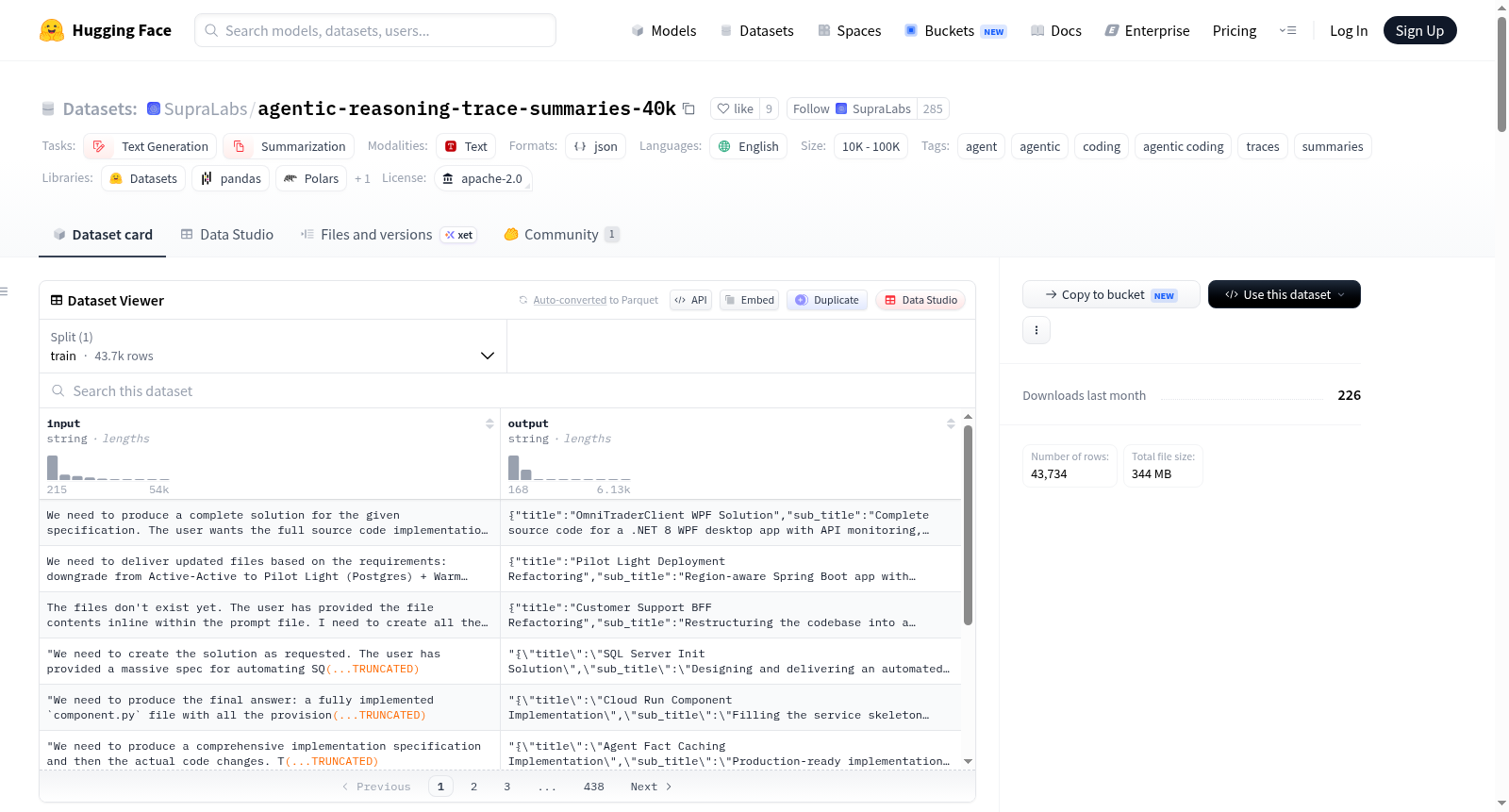
Task: Sort the input column with arrows icon
Action: point(489,423)
